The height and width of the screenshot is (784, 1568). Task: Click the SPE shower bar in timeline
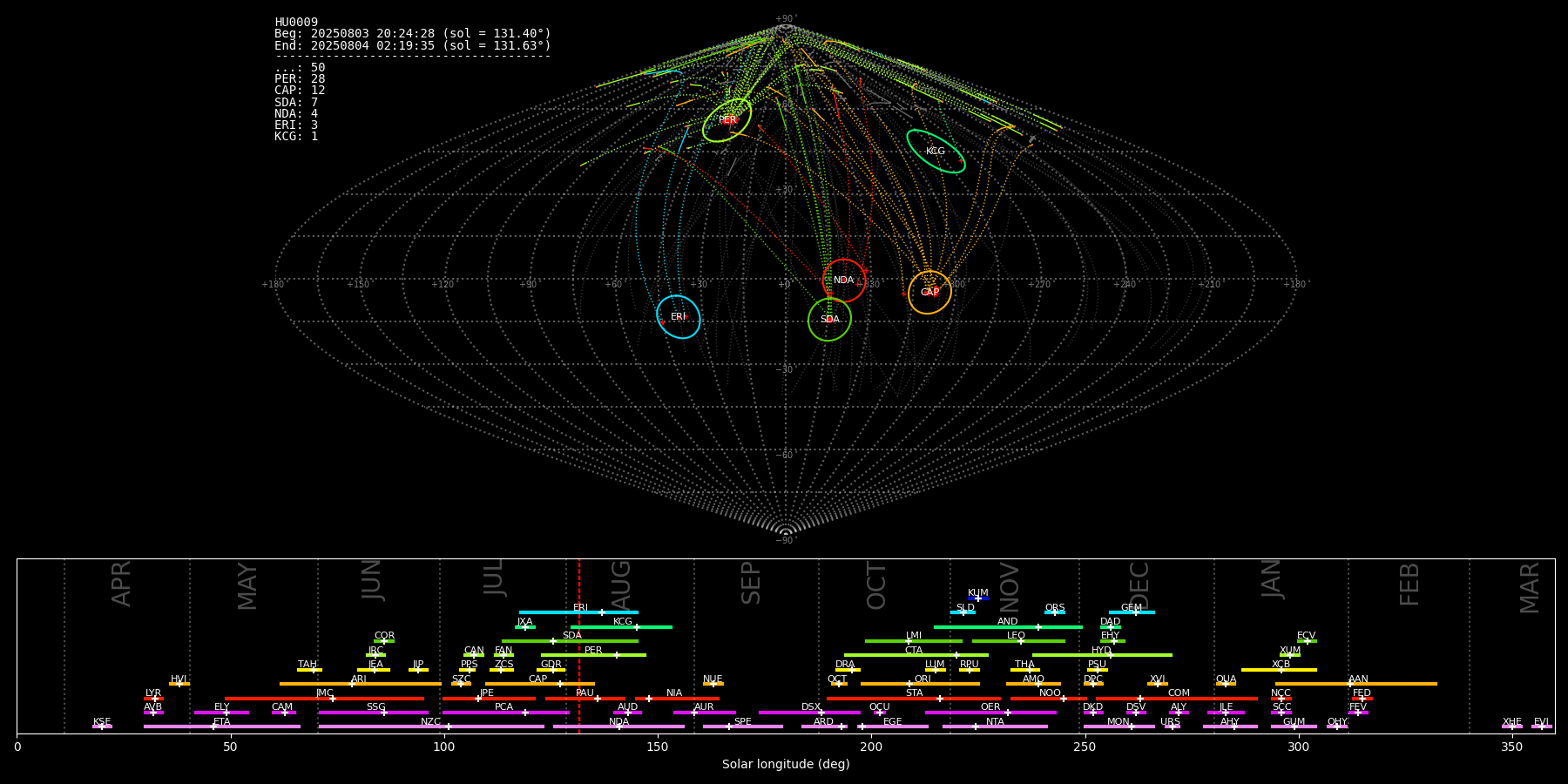pos(743,727)
